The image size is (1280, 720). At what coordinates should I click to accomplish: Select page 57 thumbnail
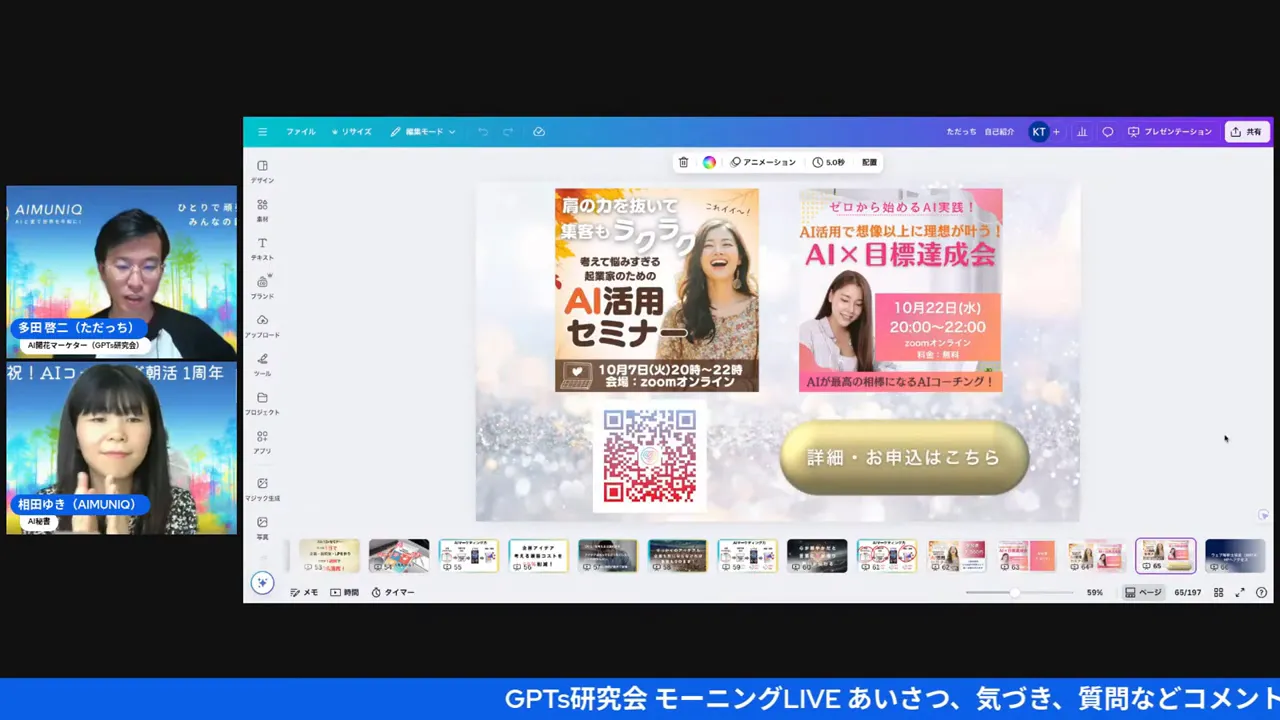click(x=608, y=556)
